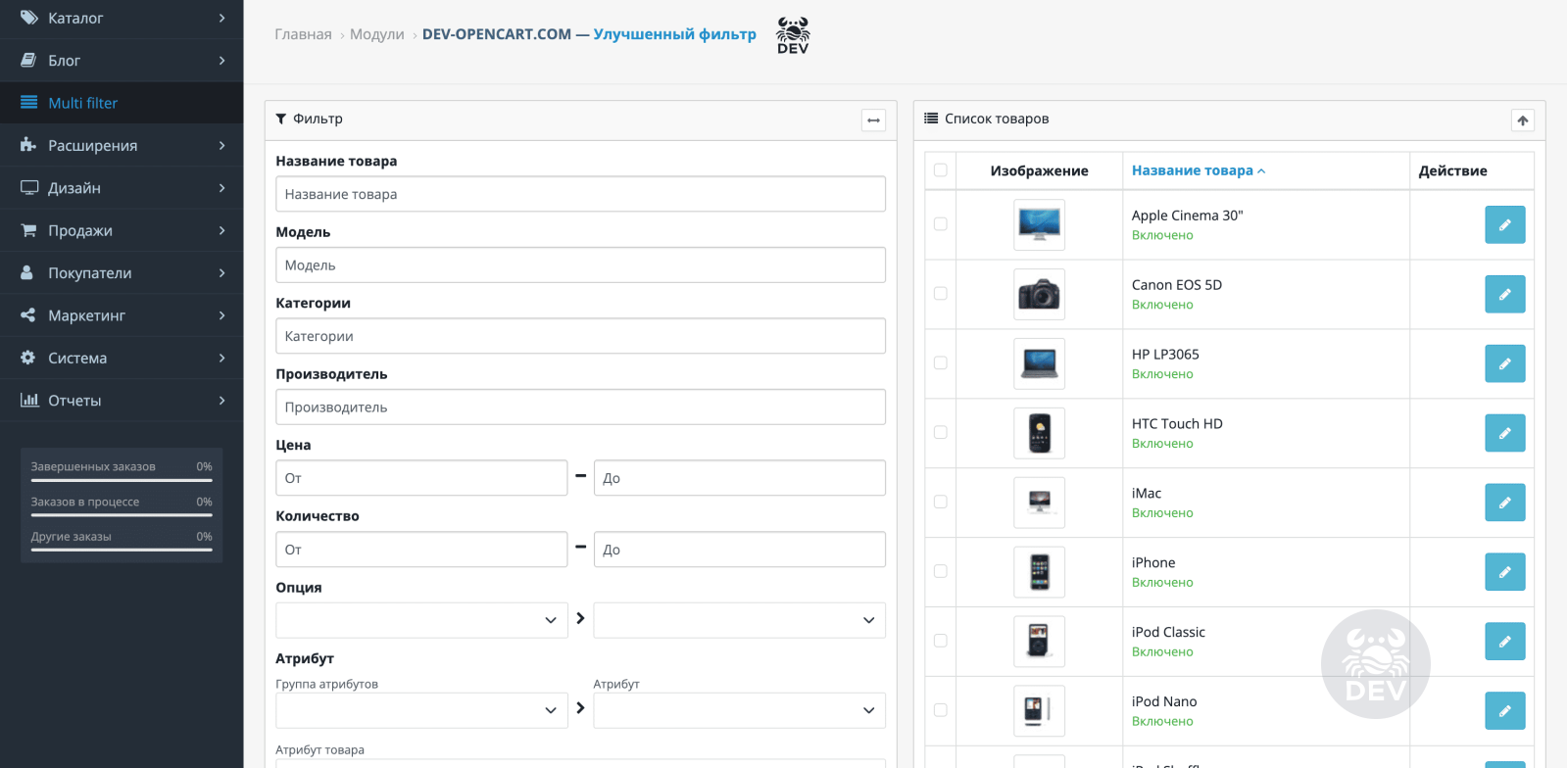Open the Система sidebar menu
The width and height of the screenshot is (1568, 768).
click(122, 358)
